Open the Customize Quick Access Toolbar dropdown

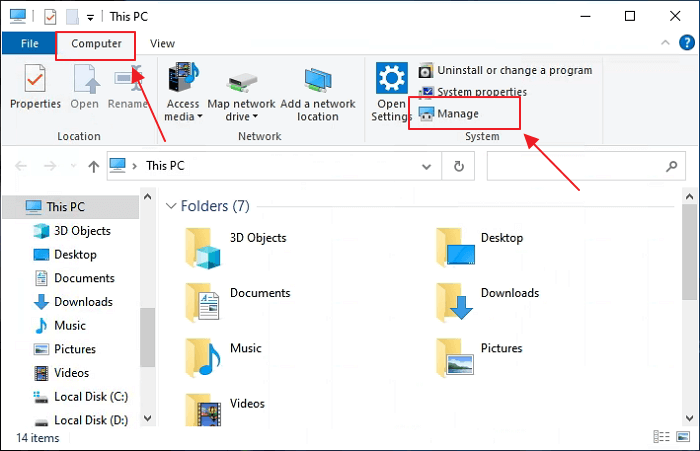(90, 18)
